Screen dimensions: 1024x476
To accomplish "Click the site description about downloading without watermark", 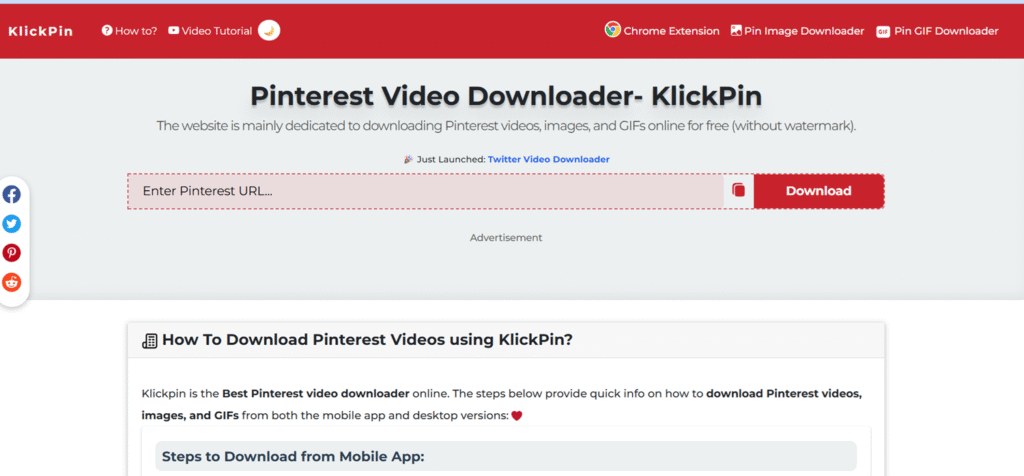I will [506, 126].
